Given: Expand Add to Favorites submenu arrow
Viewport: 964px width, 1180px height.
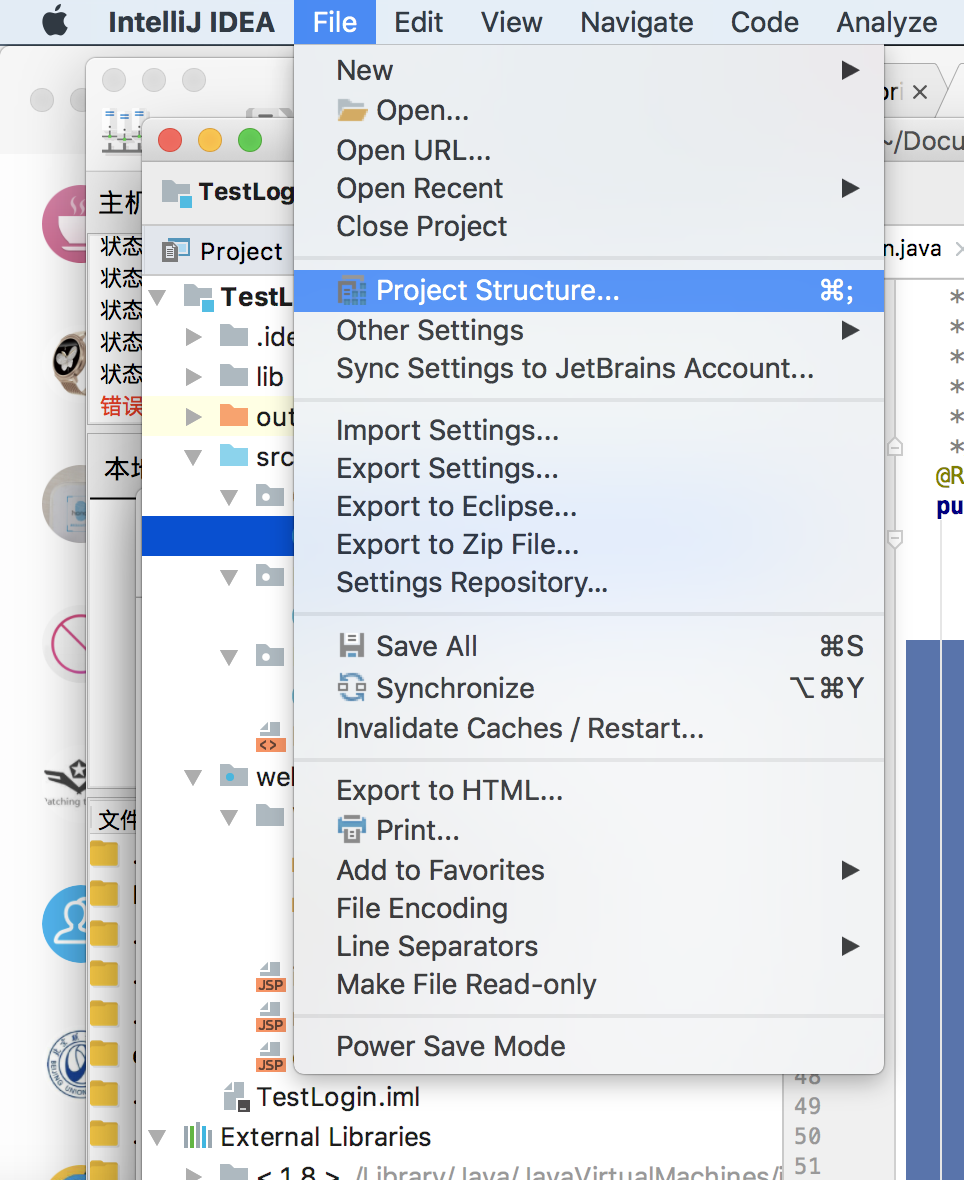Looking at the screenshot, I should point(850,871).
